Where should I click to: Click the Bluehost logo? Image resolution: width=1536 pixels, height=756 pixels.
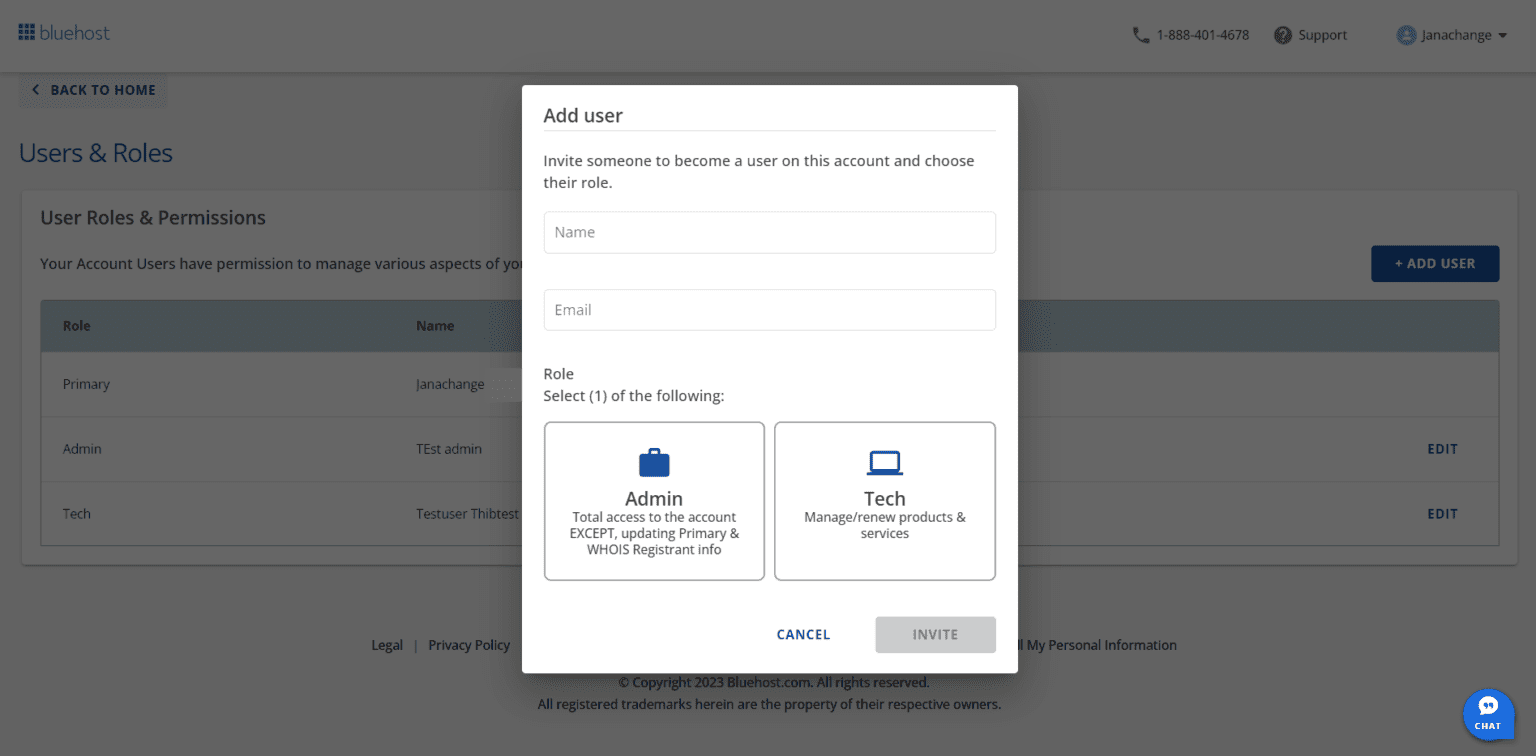[x=63, y=31]
